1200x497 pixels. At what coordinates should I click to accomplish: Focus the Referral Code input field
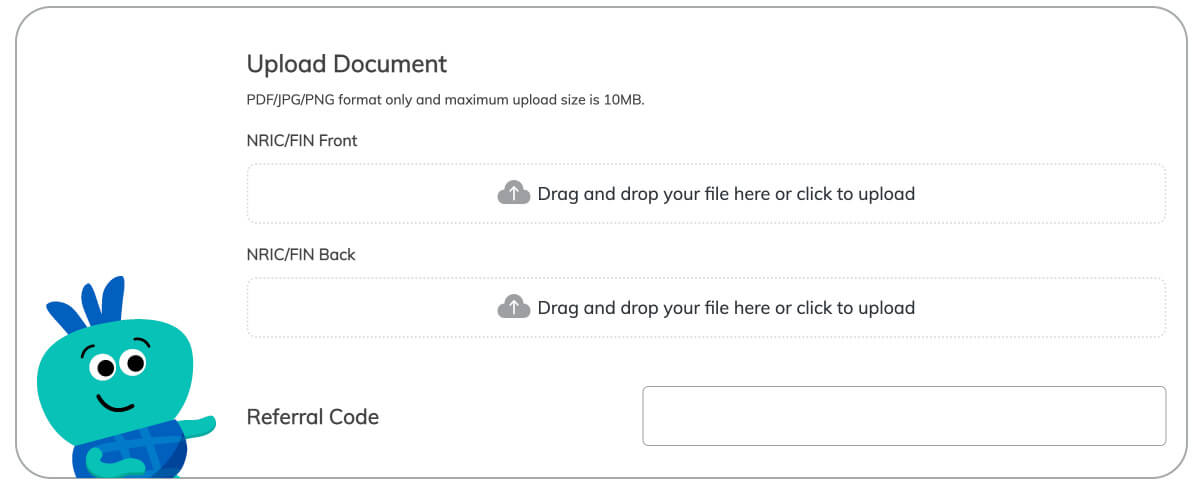pyautogui.click(x=904, y=416)
